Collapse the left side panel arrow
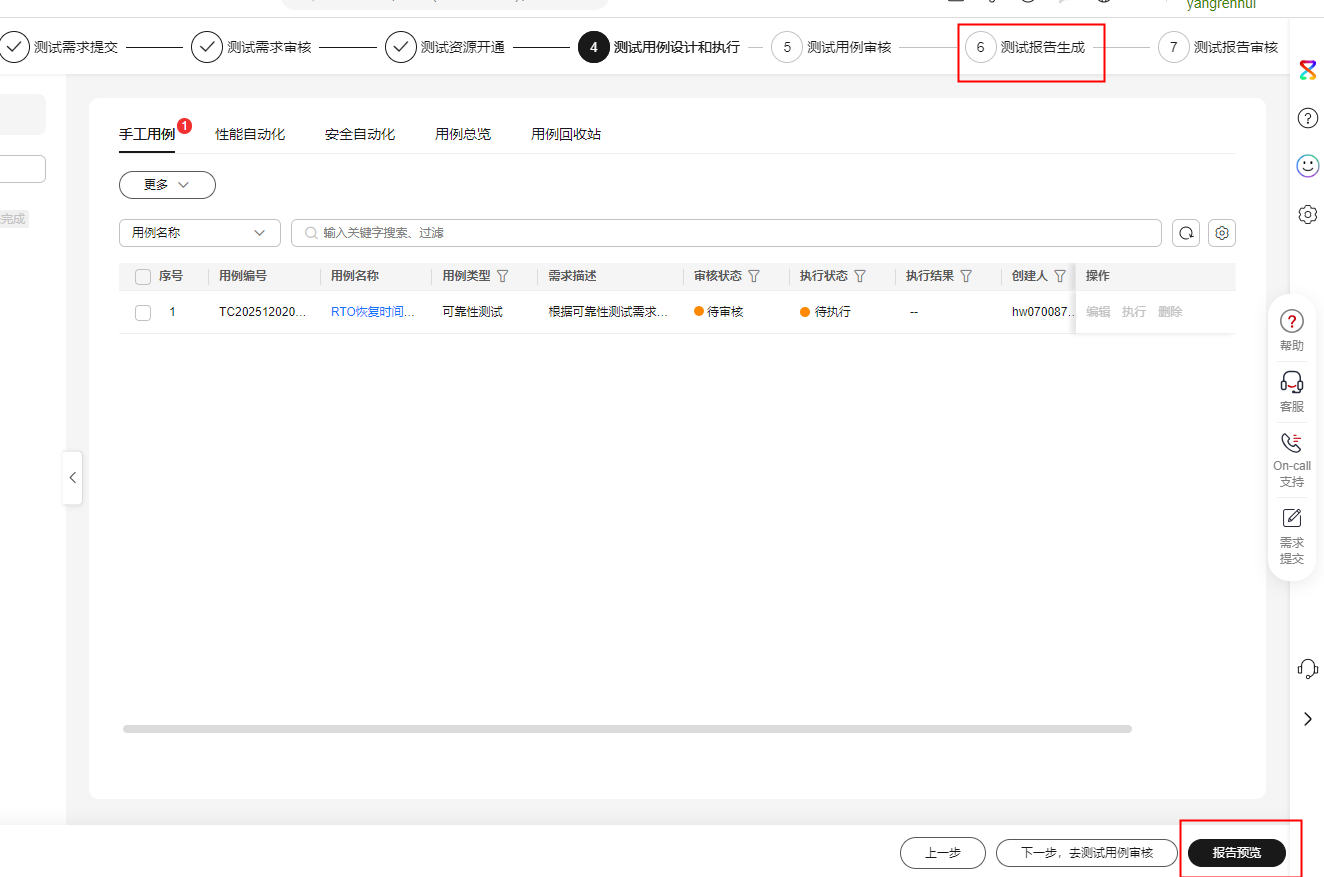Image resolution: width=1324 pixels, height=877 pixels. (x=72, y=478)
